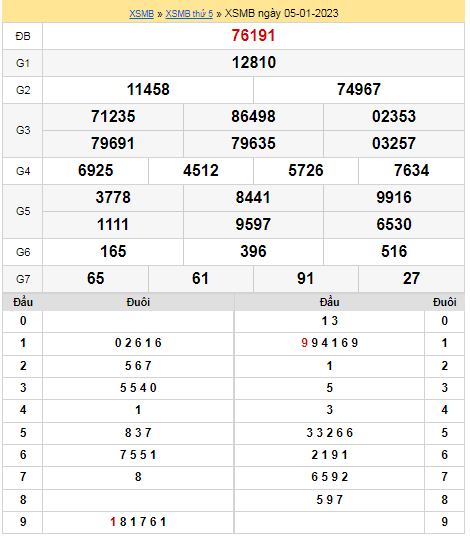Select G4 number 6925
The width and height of the screenshot is (470, 537).
tap(96, 171)
